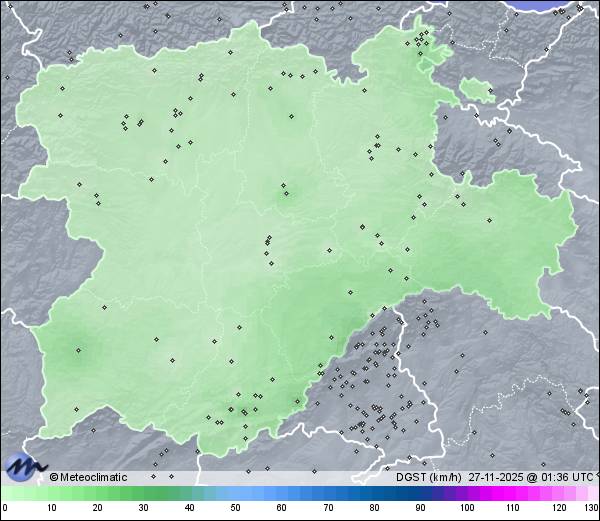The height and width of the screenshot is (521, 600).
Task: Click the number 90 on the legend scale
Action: pos(420,509)
